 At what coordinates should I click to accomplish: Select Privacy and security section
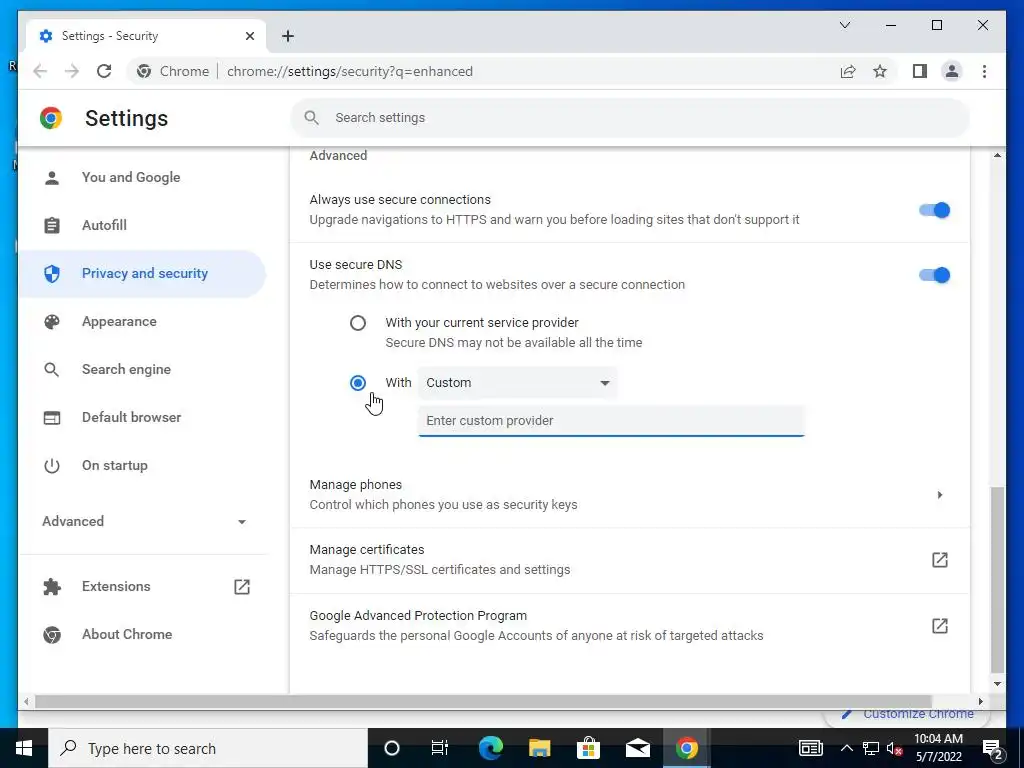tap(144, 274)
